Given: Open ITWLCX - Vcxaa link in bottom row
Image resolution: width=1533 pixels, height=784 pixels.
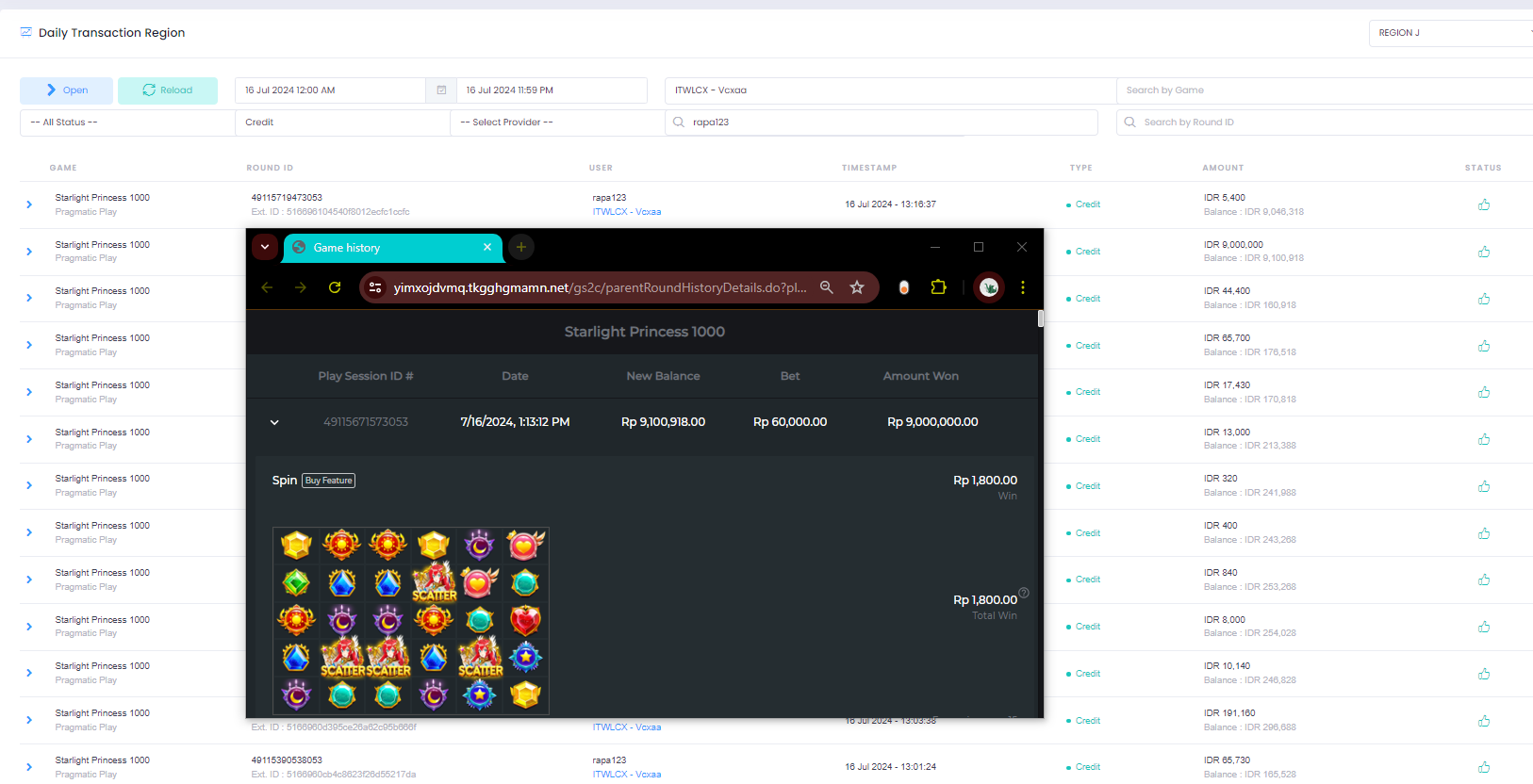Looking at the screenshot, I should (x=627, y=775).
